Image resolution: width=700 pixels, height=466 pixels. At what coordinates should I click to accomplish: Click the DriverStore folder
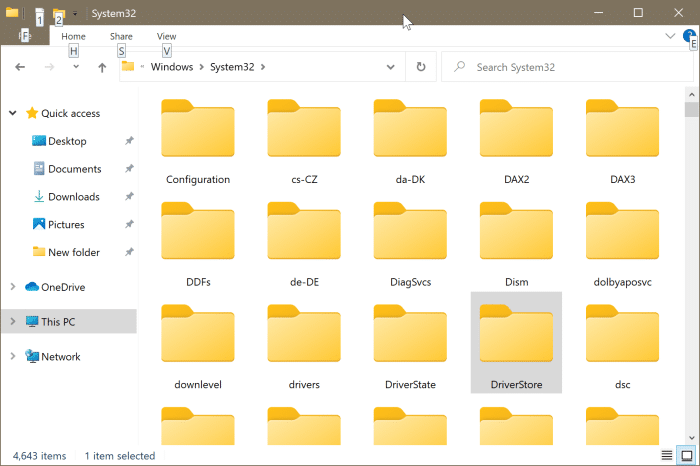(x=517, y=343)
